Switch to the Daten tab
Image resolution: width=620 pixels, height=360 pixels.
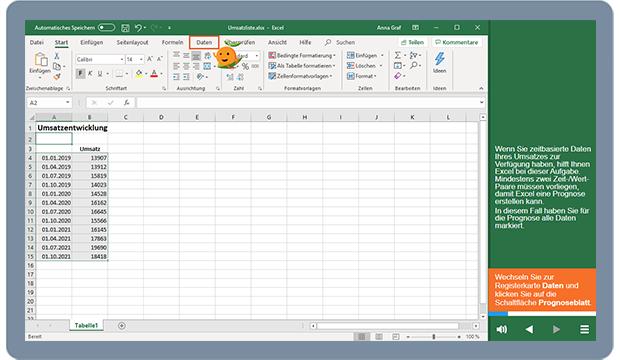point(204,42)
